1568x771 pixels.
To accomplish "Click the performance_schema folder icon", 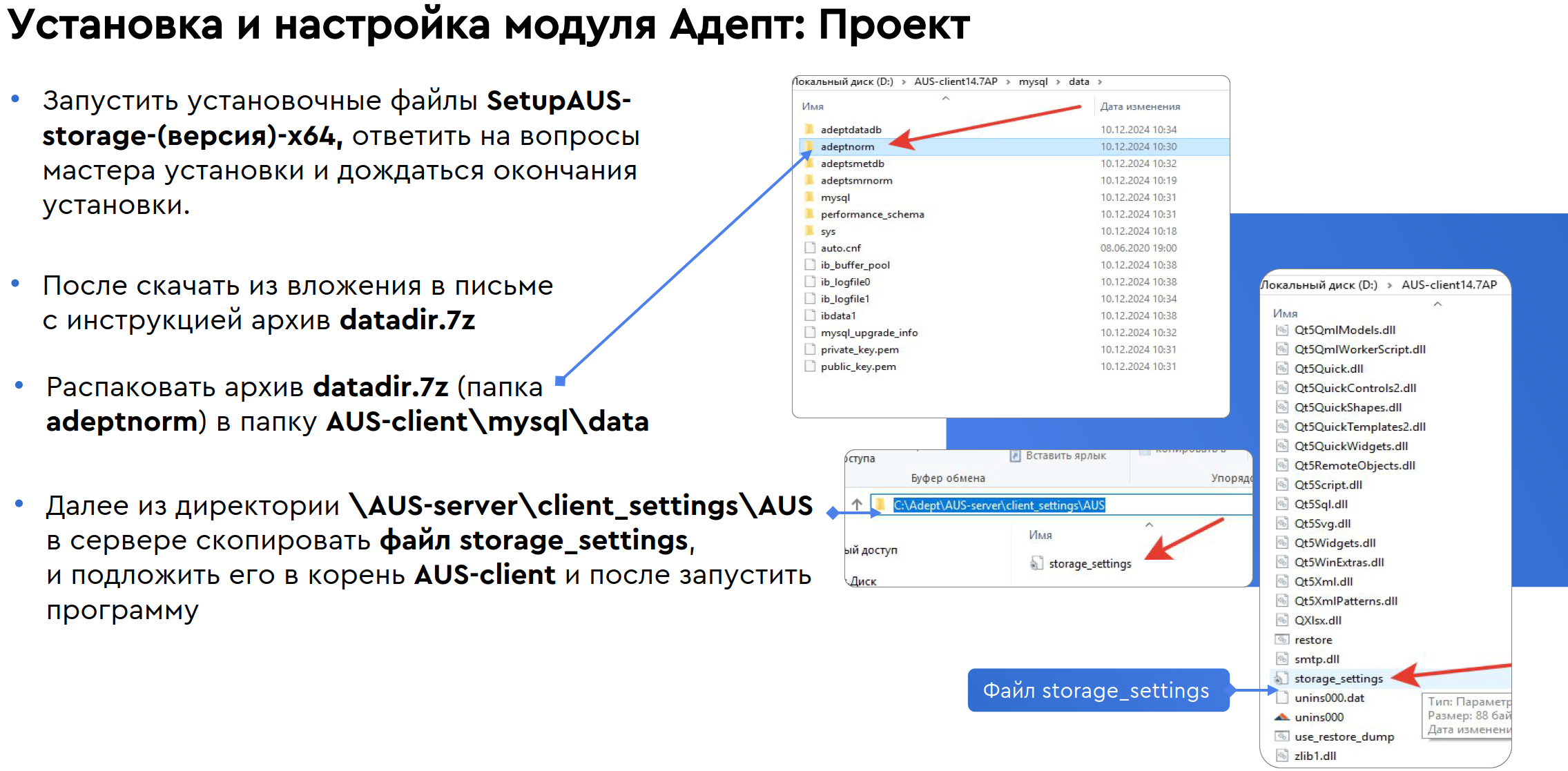I will [x=809, y=214].
